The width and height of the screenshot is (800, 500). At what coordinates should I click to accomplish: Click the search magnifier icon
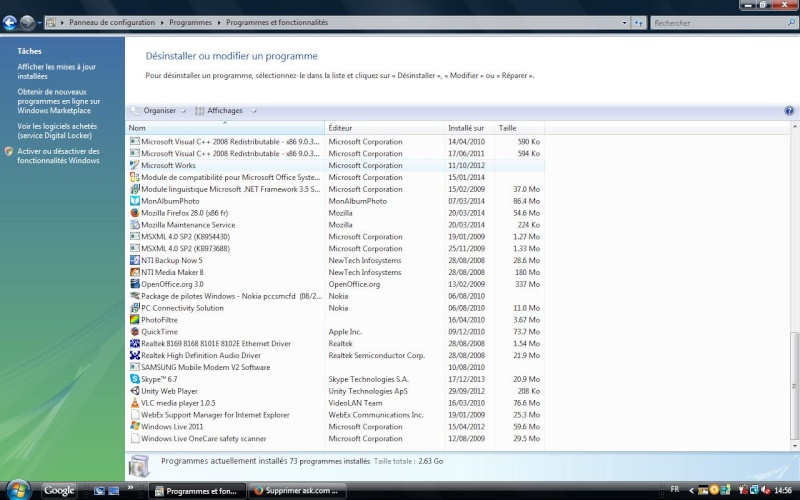pos(791,22)
